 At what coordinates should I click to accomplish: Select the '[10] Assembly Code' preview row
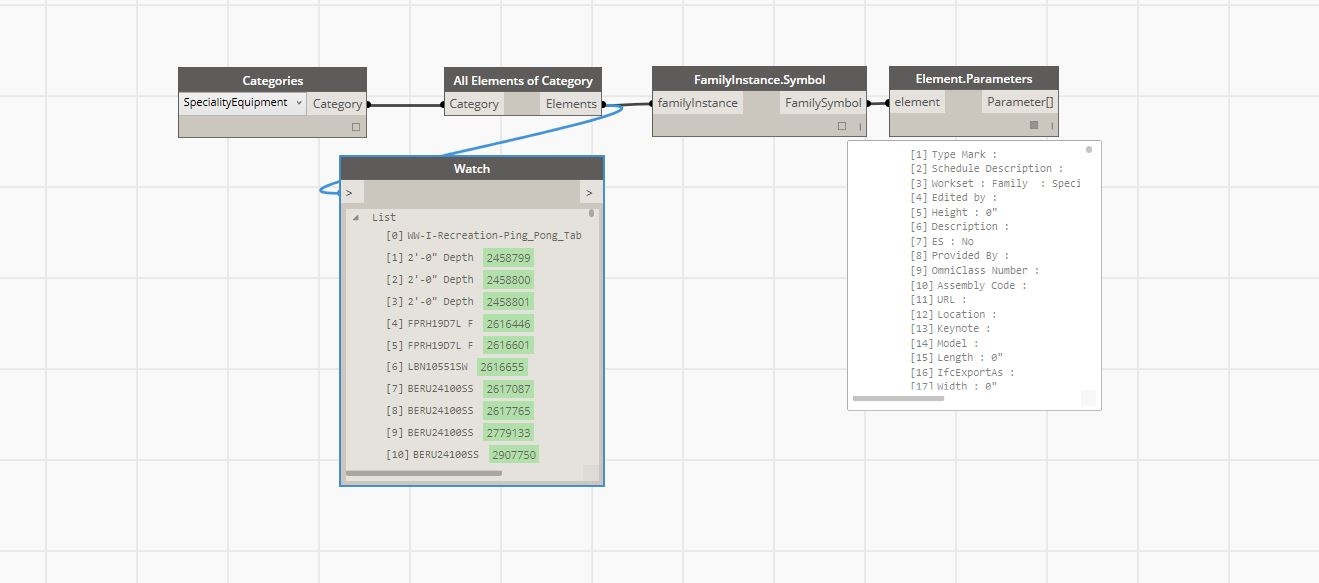coord(969,285)
